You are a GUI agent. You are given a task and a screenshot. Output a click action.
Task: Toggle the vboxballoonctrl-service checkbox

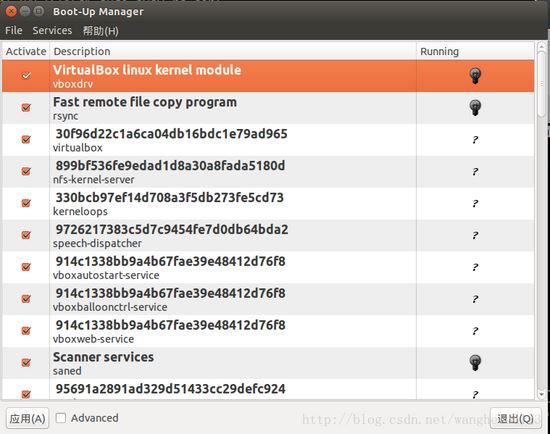[x=26, y=299]
